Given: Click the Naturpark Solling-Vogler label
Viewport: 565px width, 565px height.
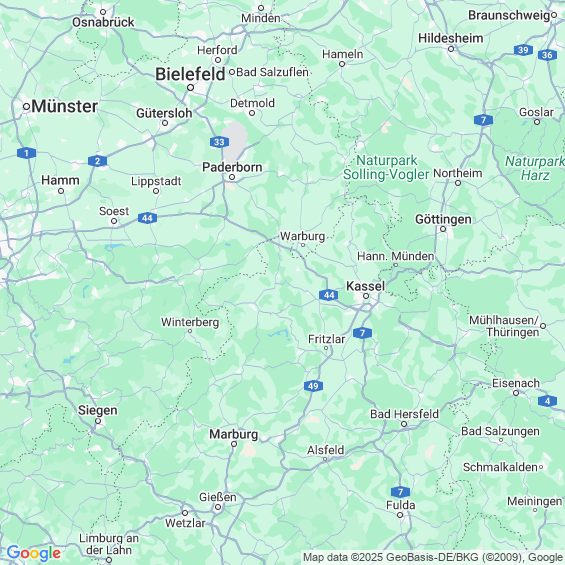Looking at the screenshot, I should [386, 167].
